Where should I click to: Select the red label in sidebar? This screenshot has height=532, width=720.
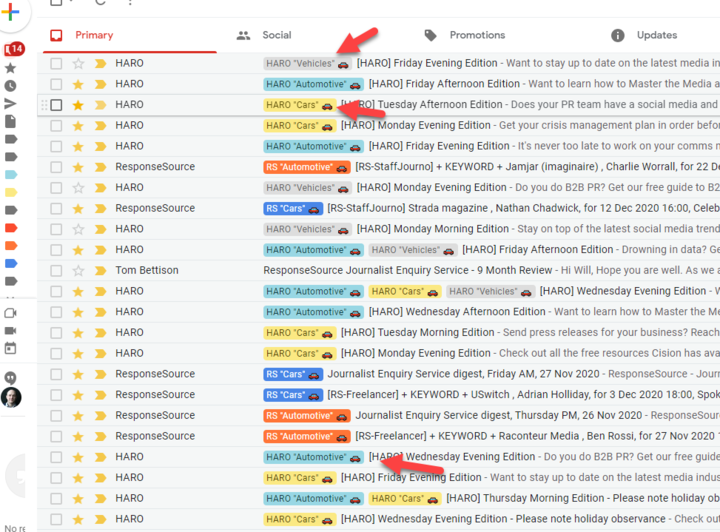click(11, 228)
